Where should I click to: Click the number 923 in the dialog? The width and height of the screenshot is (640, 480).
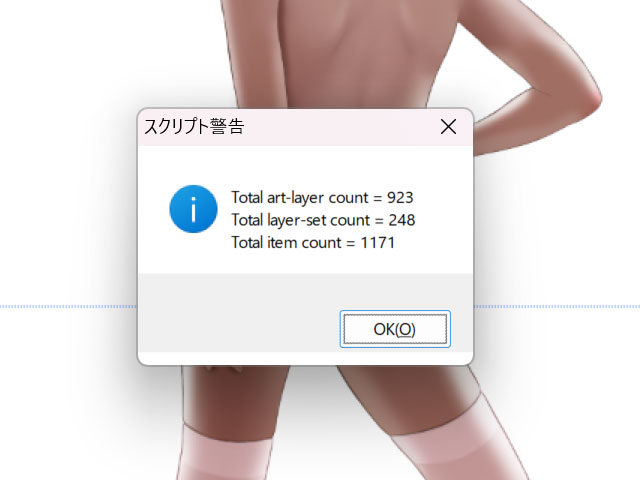pyautogui.click(x=400, y=198)
